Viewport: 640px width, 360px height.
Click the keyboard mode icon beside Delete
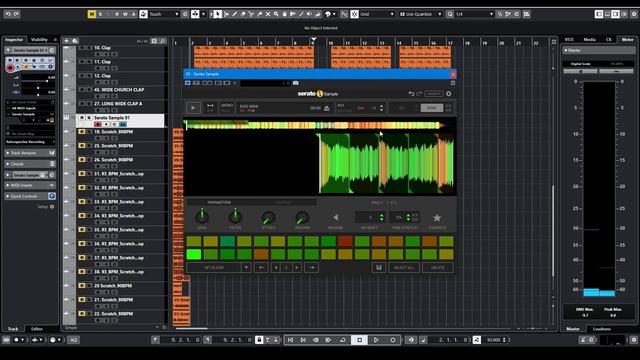pos(379,267)
